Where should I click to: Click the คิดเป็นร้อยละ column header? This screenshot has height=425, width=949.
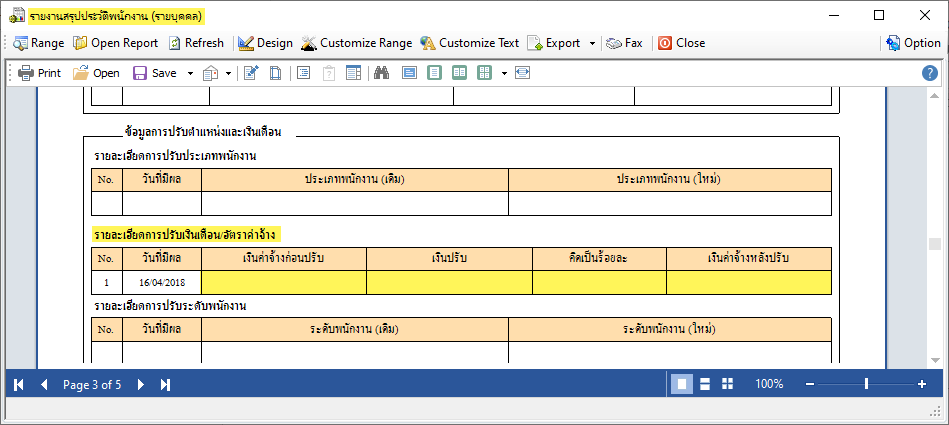(599, 259)
